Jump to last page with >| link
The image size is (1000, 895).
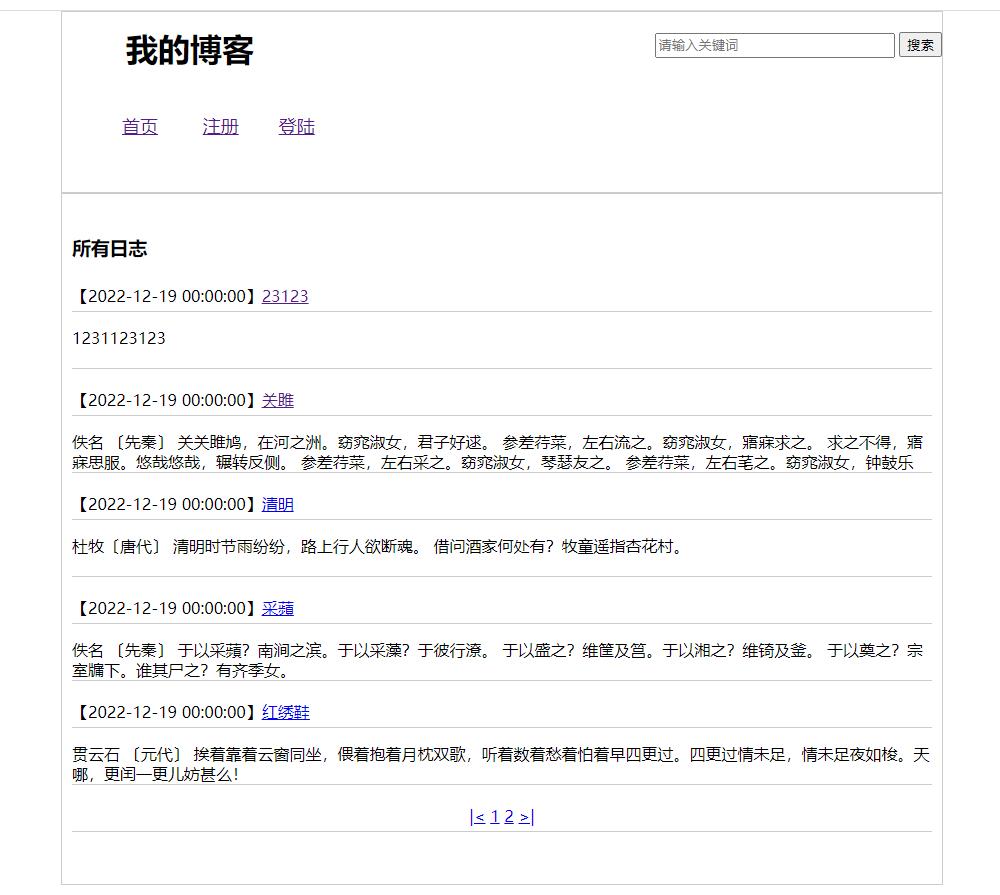click(526, 817)
